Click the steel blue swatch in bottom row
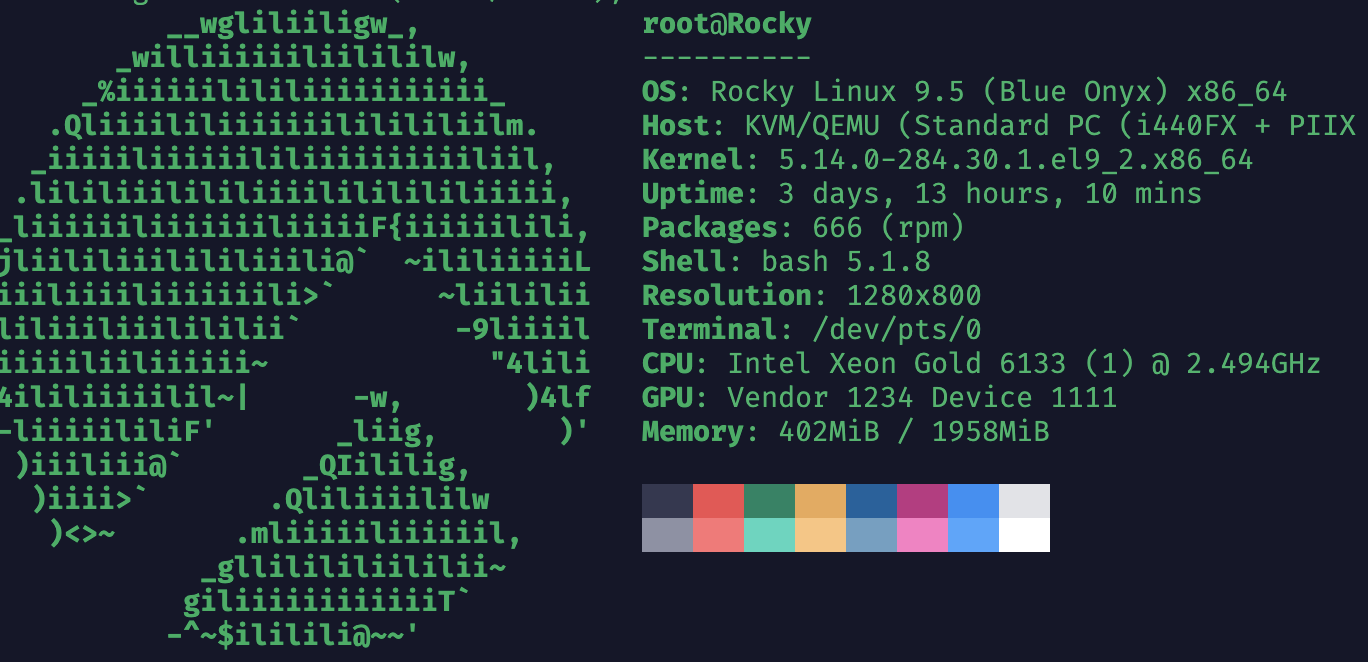Screen dimensions: 1368x662 (x=871, y=535)
